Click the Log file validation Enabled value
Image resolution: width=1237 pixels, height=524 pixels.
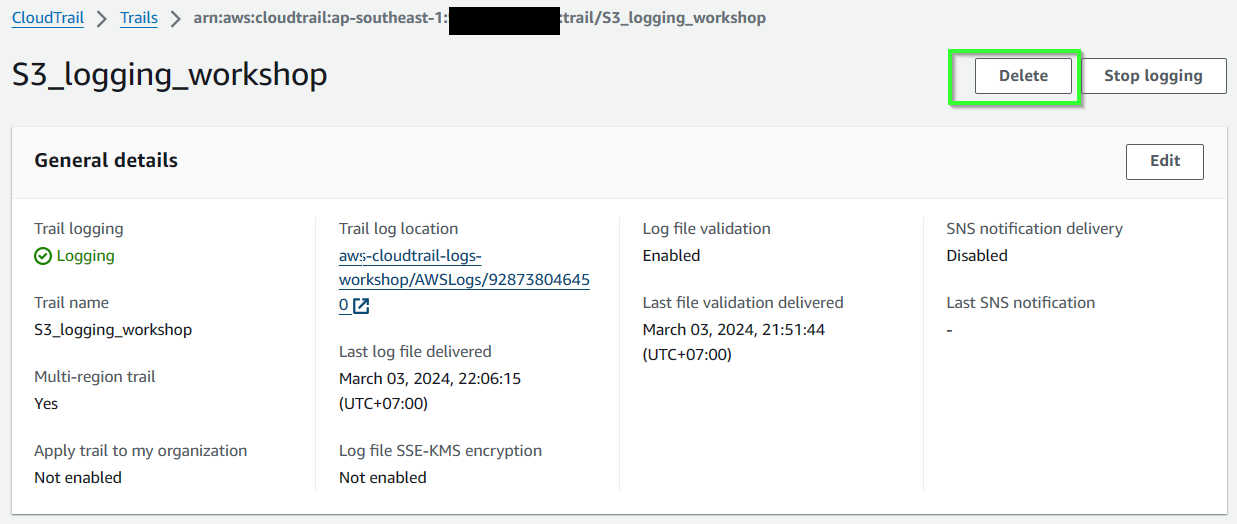[x=671, y=256]
